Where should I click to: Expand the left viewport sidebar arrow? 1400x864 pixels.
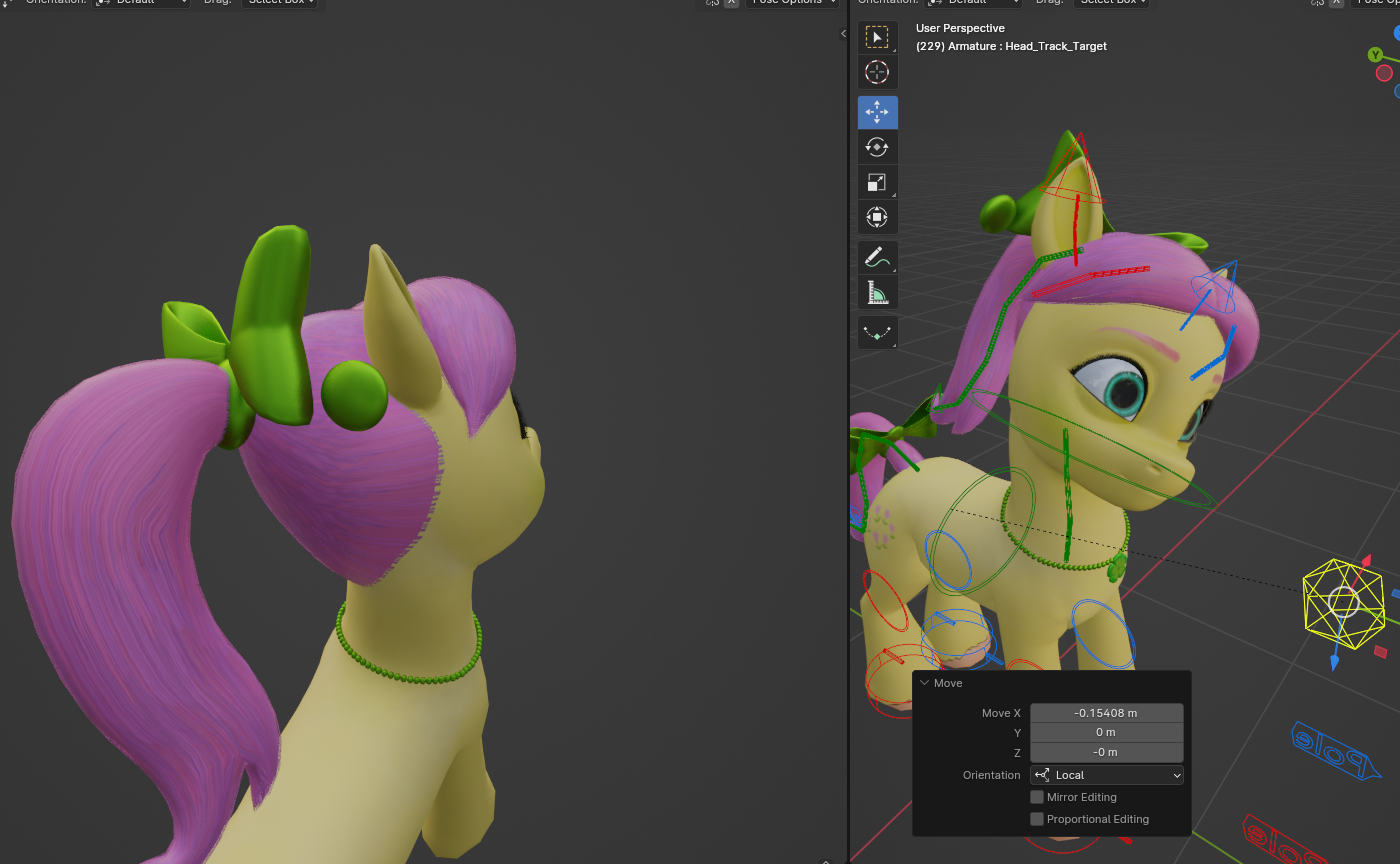tap(843, 33)
